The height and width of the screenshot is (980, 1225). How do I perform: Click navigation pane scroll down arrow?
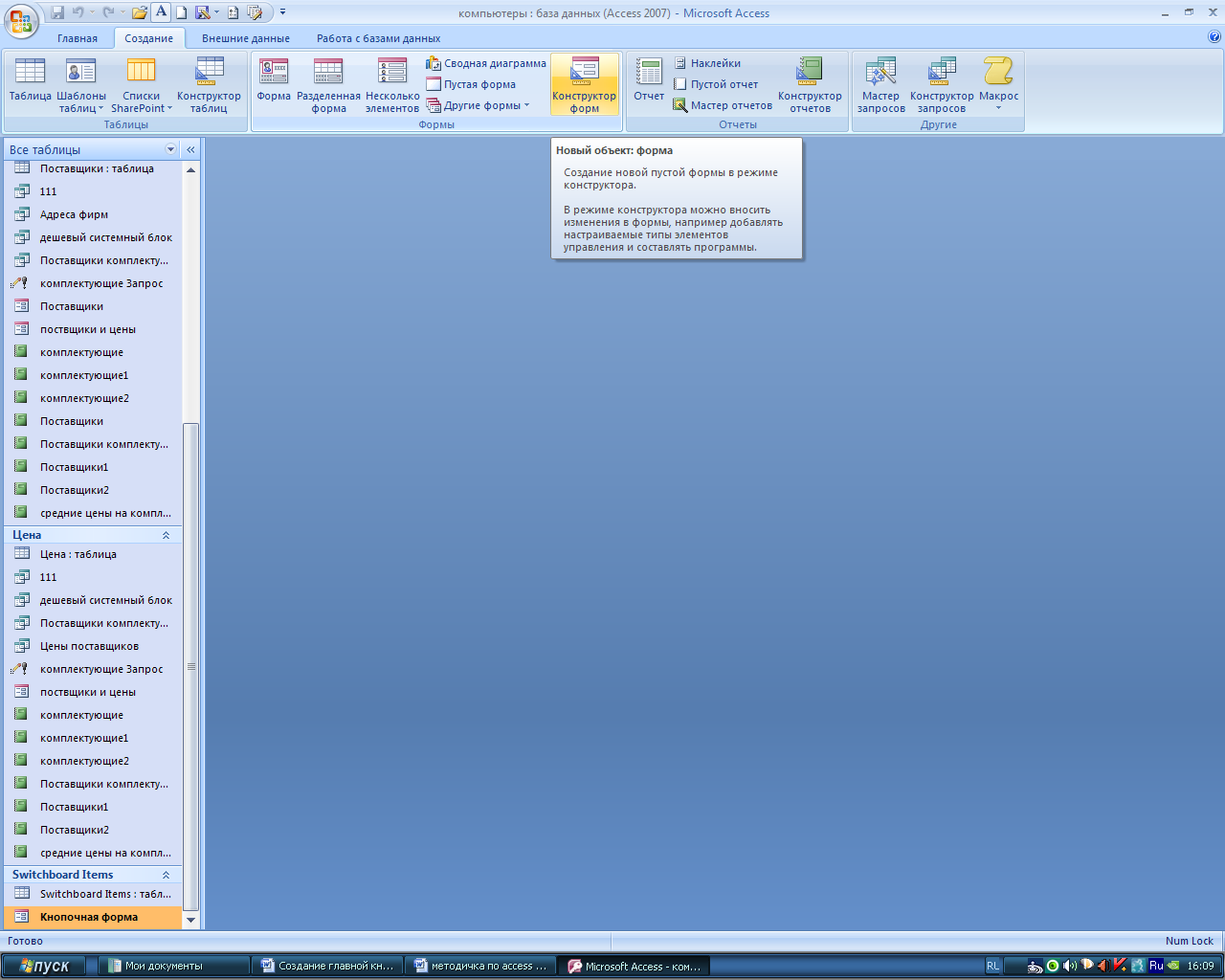pyautogui.click(x=190, y=920)
